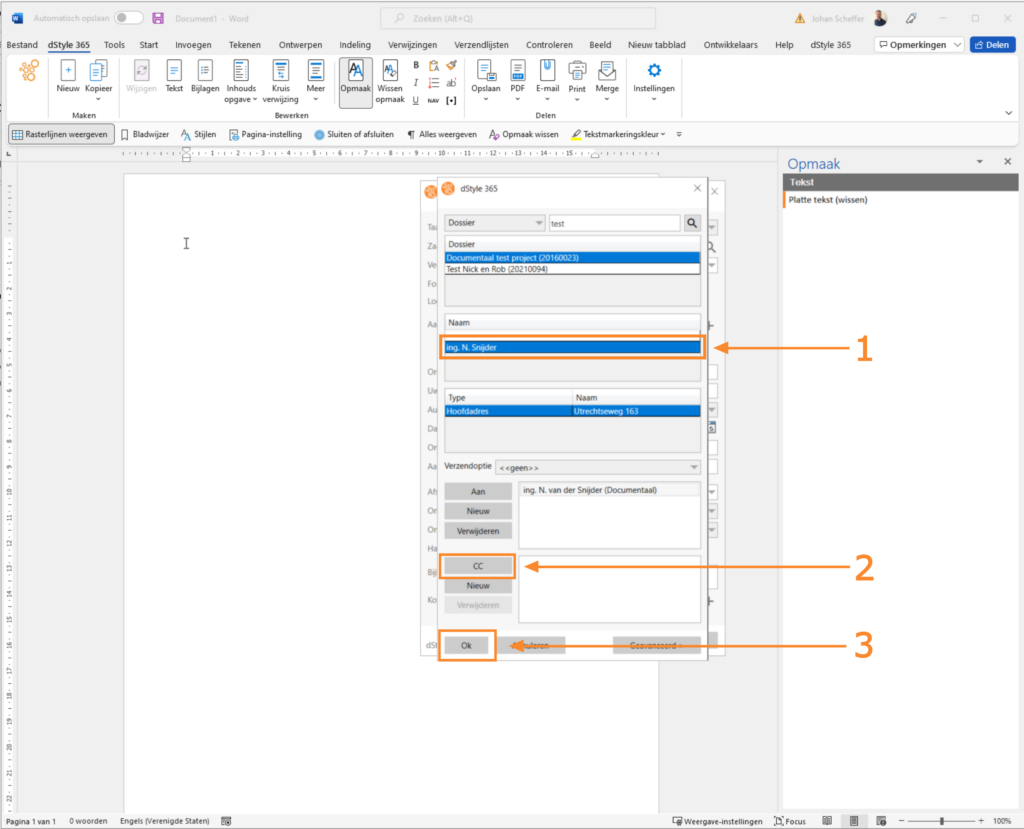
Task: Click Weergave-instellingen in status bar
Action: 717,821
